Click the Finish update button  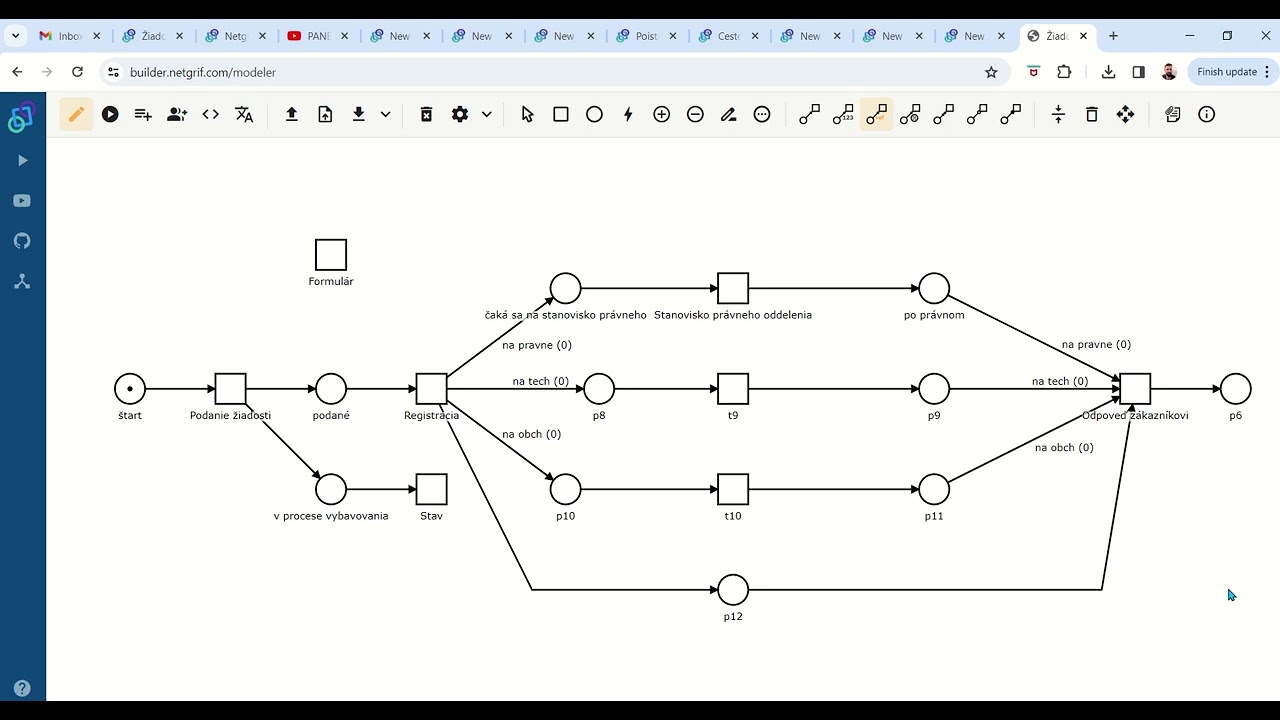1233,72
